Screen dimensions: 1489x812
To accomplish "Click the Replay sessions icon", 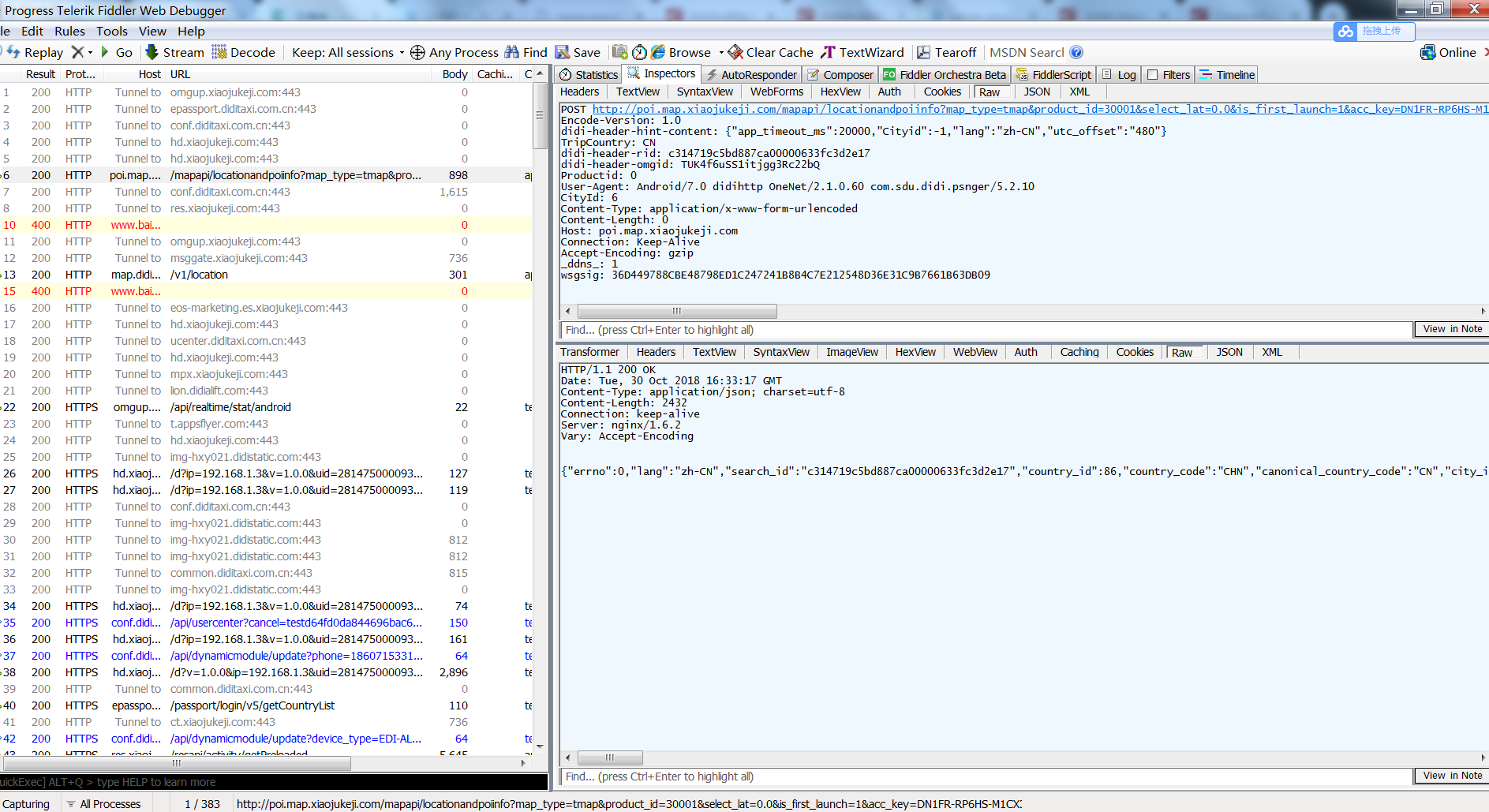I will [13, 52].
